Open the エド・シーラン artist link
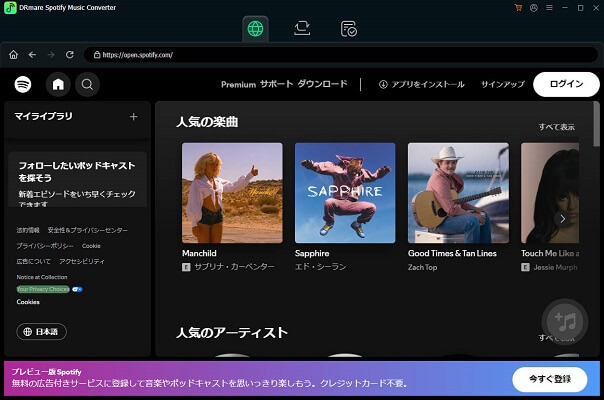Screen dimensions: 604x400 [x=320, y=267]
